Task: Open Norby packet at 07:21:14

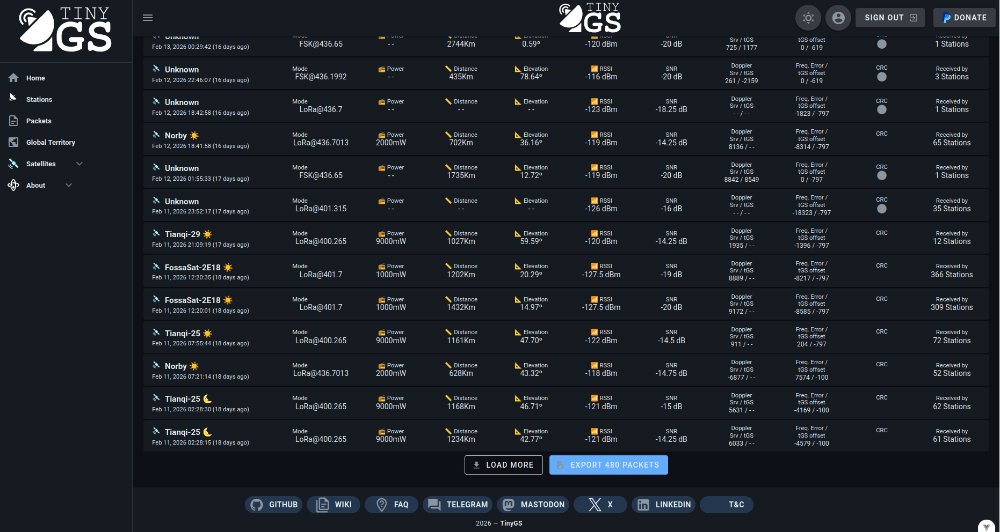Action: pyautogui.click(x=566, y=370)
